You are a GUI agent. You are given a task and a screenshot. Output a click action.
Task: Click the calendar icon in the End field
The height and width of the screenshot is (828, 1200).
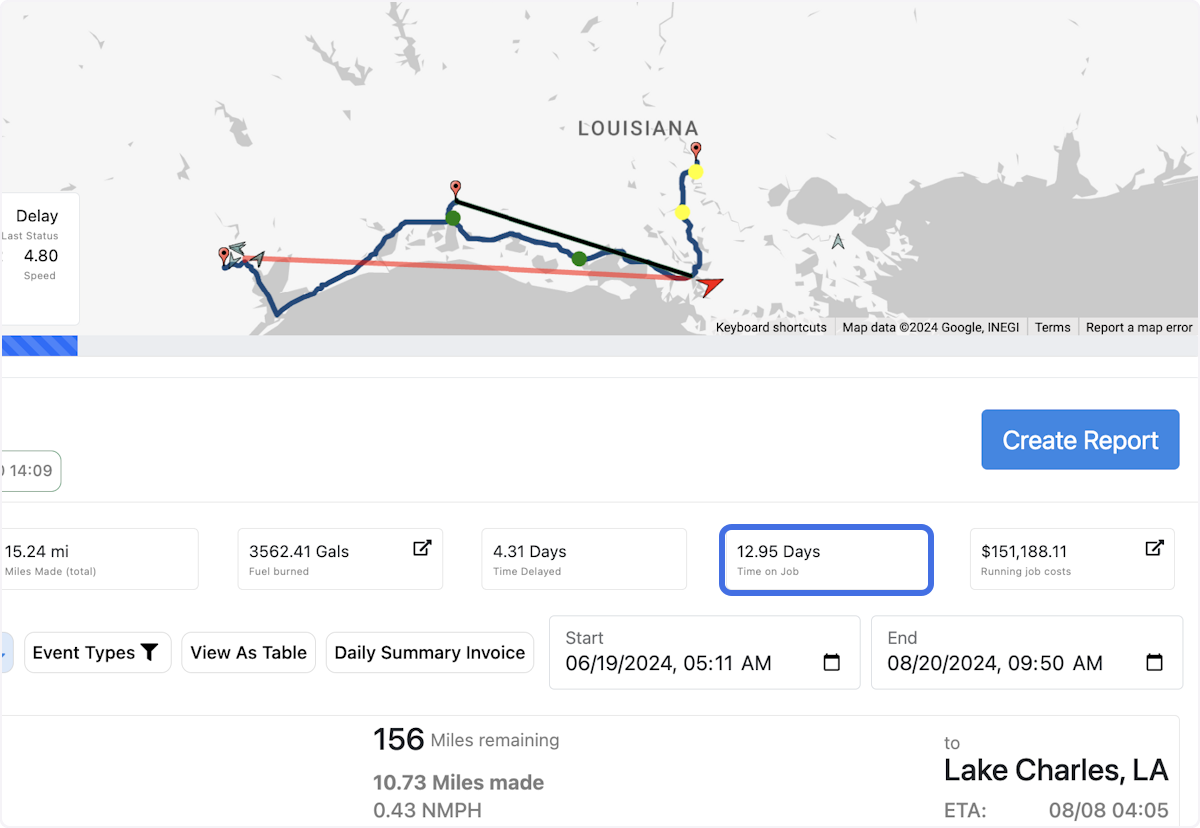pyautogui.click(x=1154, y=663)
